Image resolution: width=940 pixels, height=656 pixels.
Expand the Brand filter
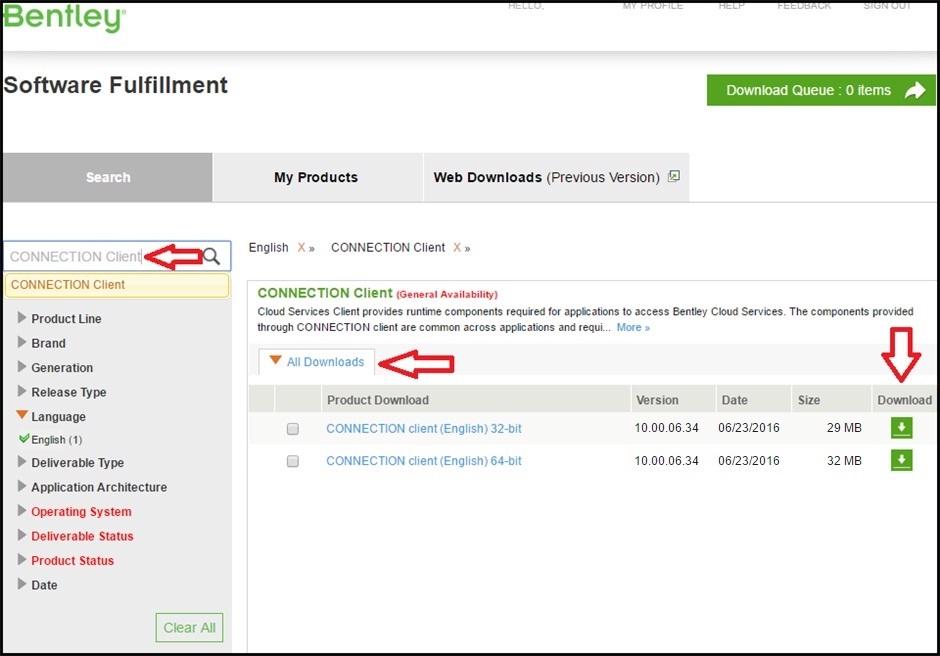(22, 342)
